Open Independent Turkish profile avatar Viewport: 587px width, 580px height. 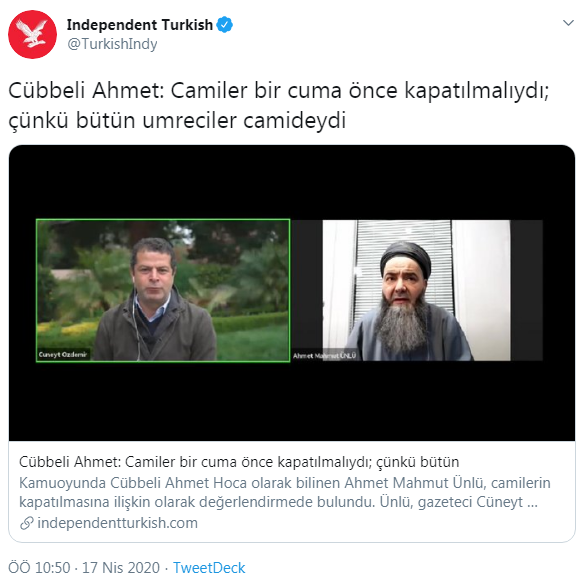[x=33, y=34]
